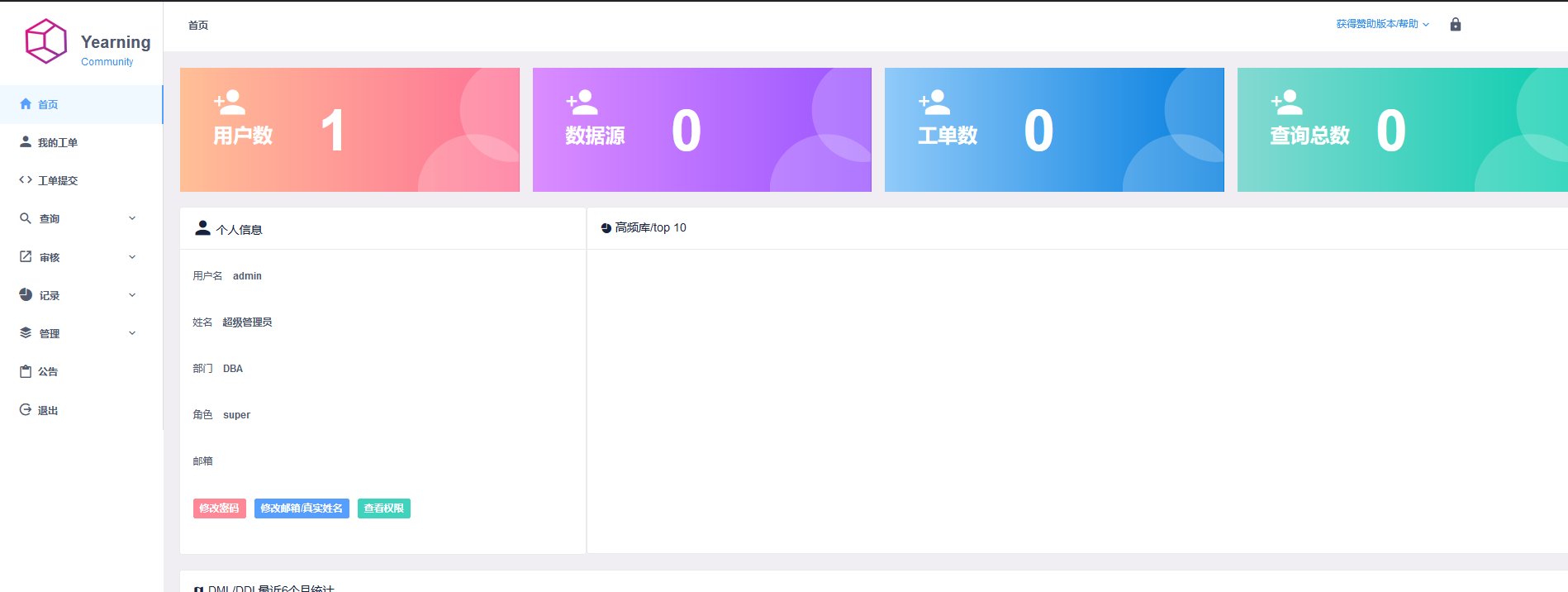Click the add-user icon on the 查询总数 card
This screenshot has width=1568, height=592.
tap(1287, 103)
